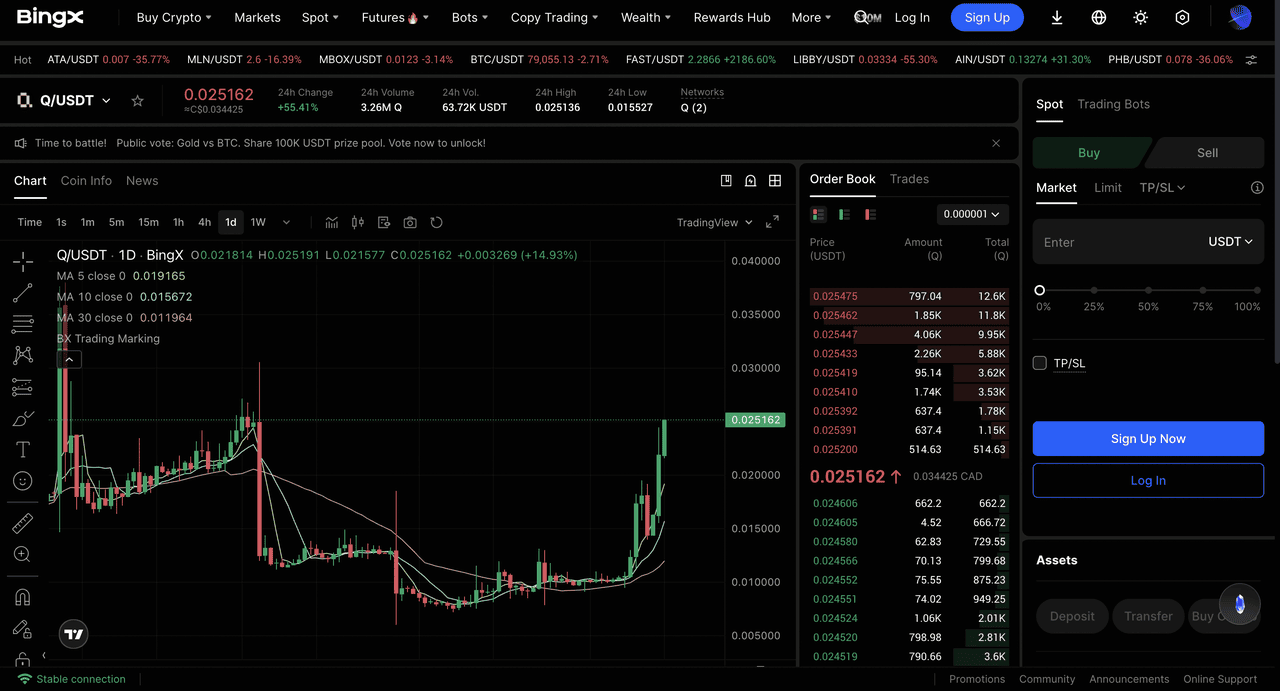Select the Text drawing tool

point(22,450)
